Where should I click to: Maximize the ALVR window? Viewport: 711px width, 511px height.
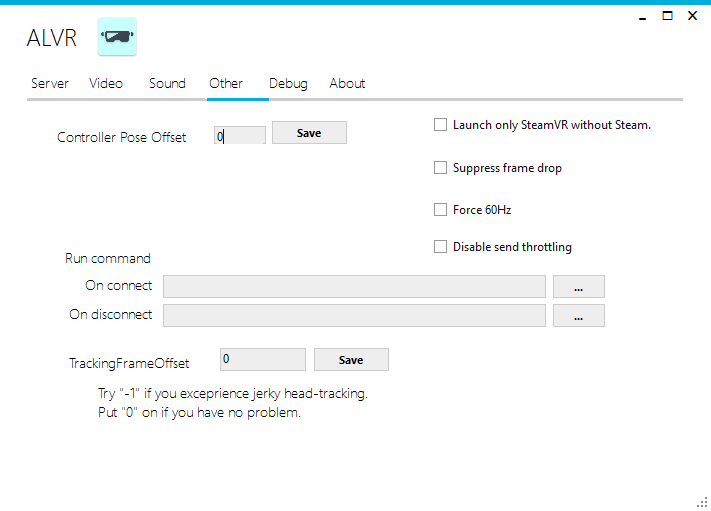pos(667,16)
